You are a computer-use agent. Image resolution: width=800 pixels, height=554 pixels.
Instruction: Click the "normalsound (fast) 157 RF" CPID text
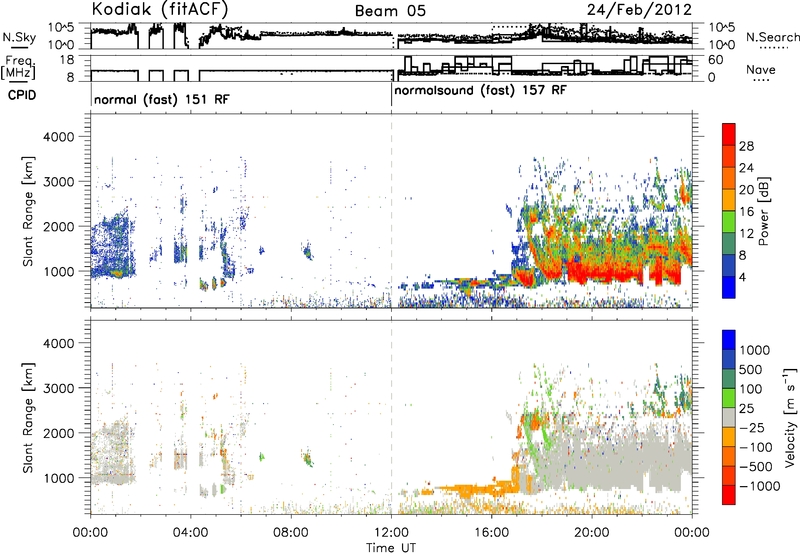click(x=481, y=90)
